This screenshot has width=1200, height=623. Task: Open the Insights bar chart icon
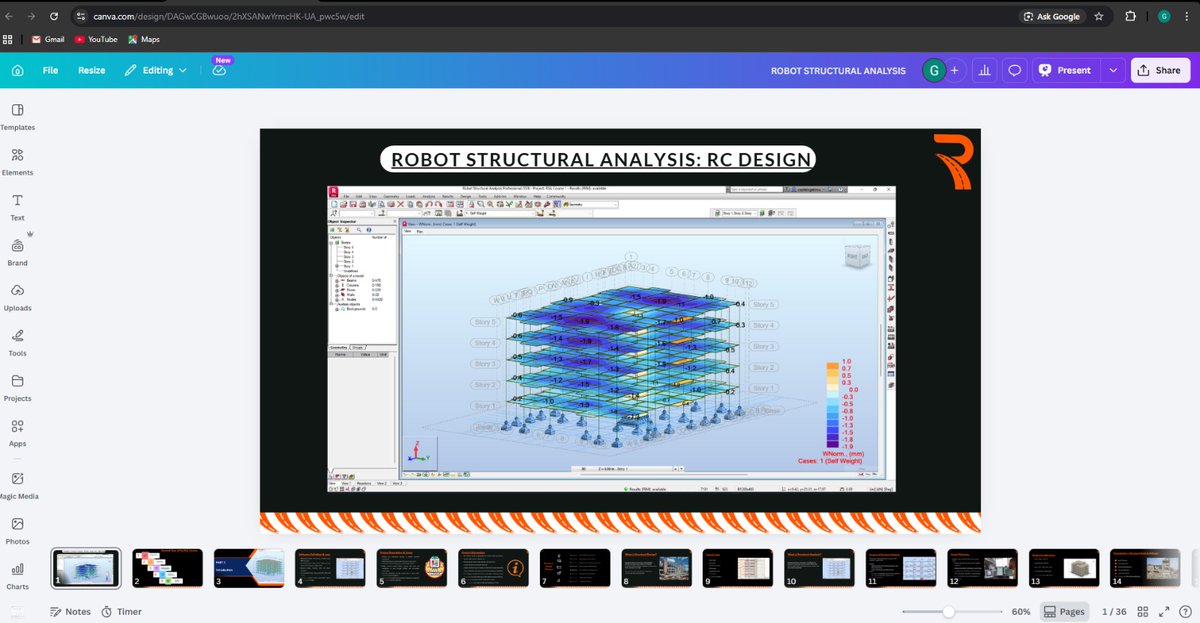[x=984, y=71]
